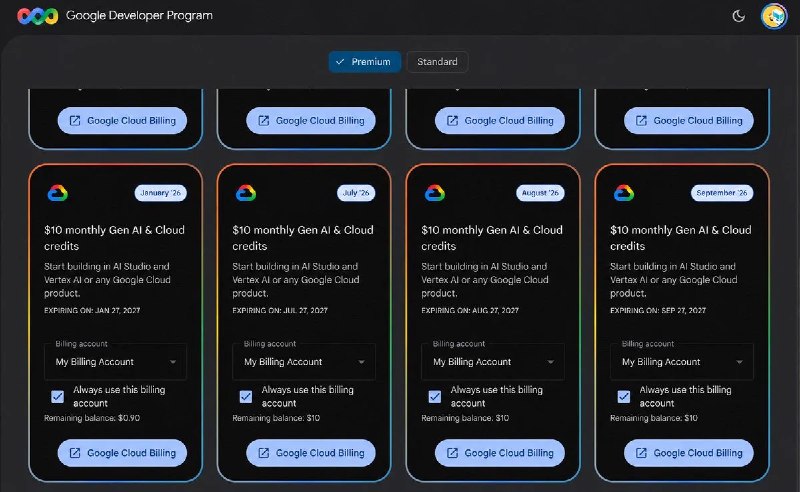Open Billing account dropdown on July '26 card
The height and width of the screenshot is (492, 800).
coord(304,362)
